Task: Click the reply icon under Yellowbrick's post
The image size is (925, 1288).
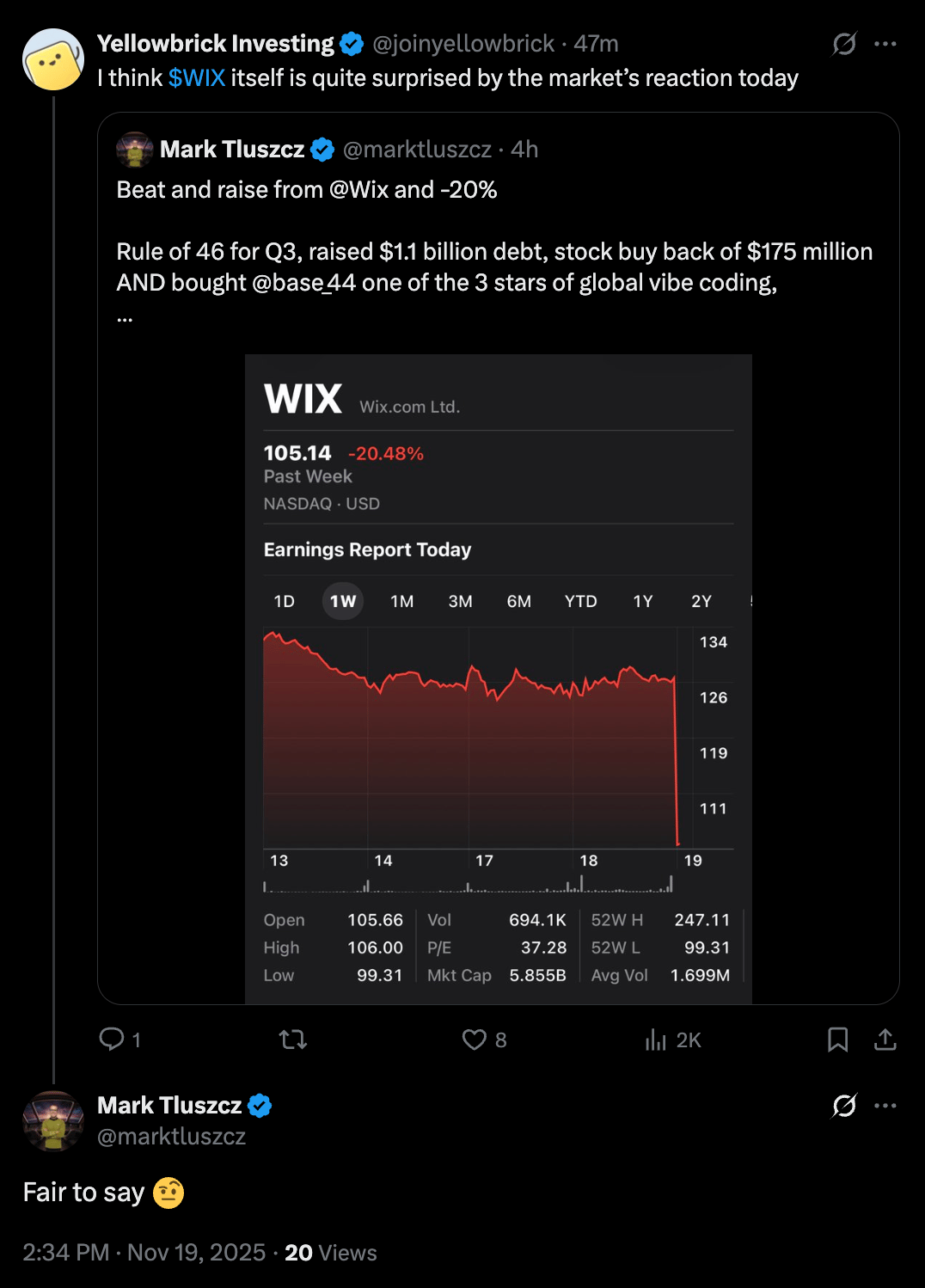Action: click(112, 1040)
